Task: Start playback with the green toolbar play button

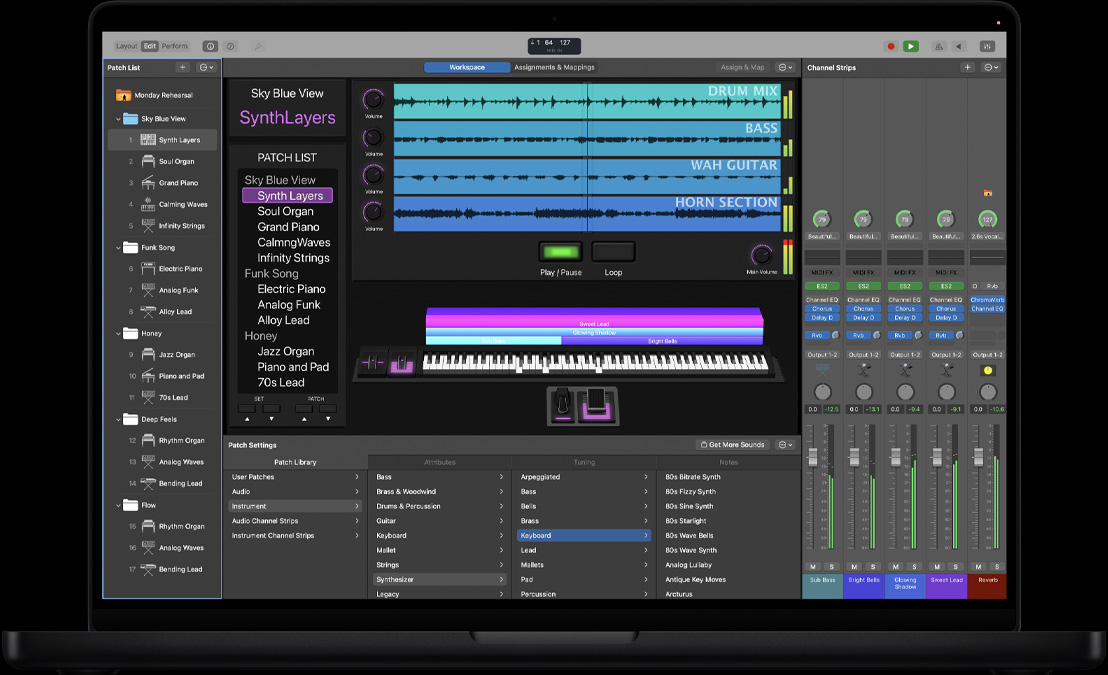Action: point(911,46)
